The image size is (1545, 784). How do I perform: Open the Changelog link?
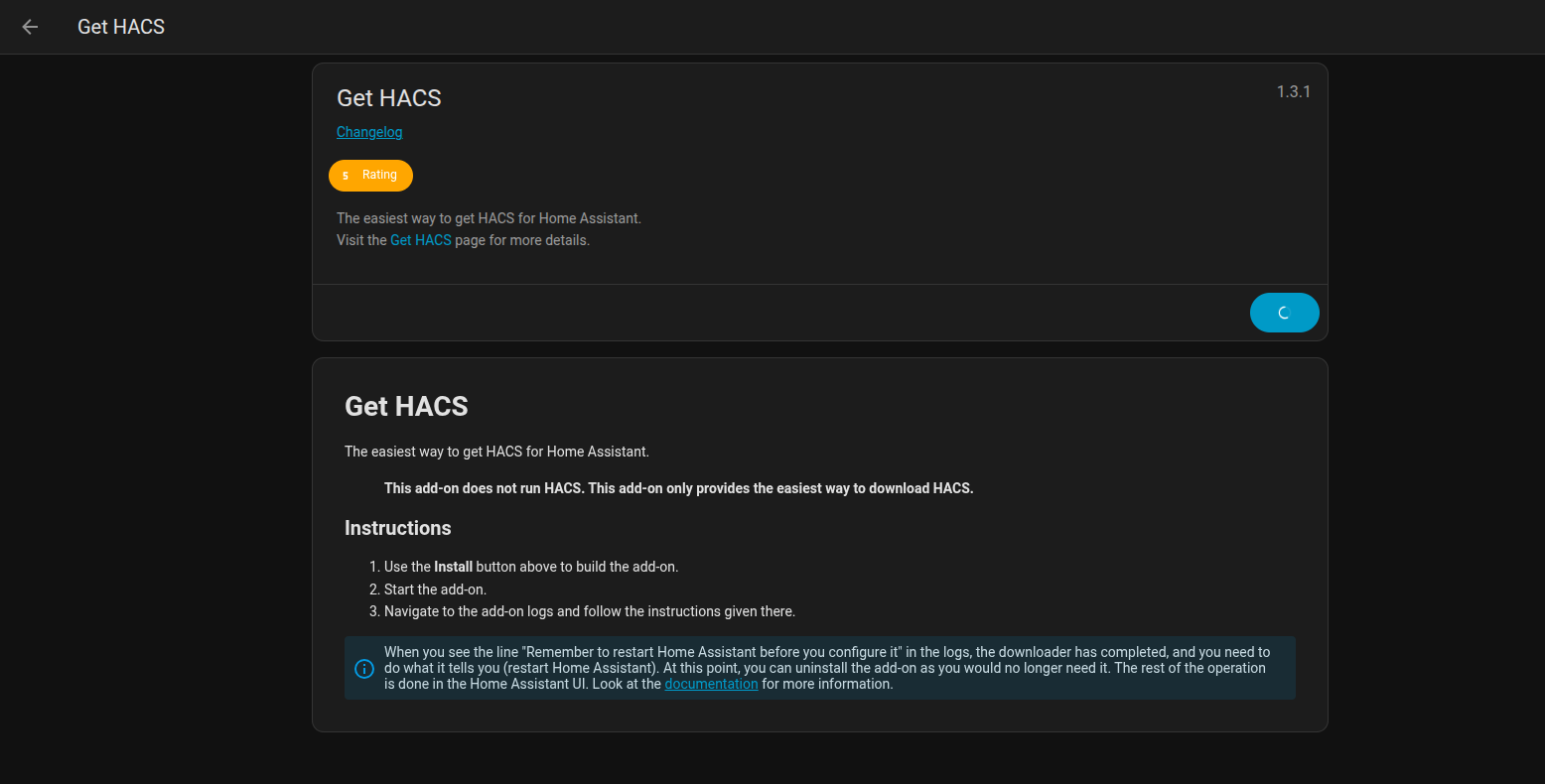click(x=369, y=132)
